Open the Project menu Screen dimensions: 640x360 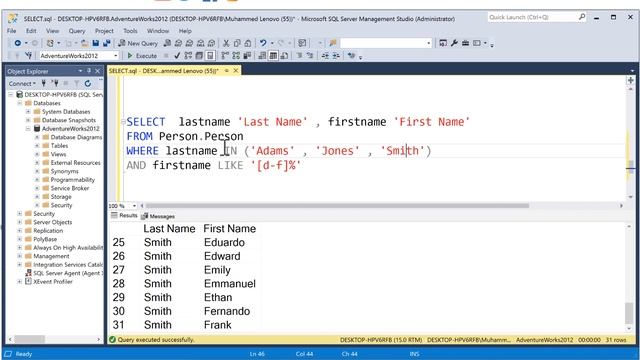point(104,31)
